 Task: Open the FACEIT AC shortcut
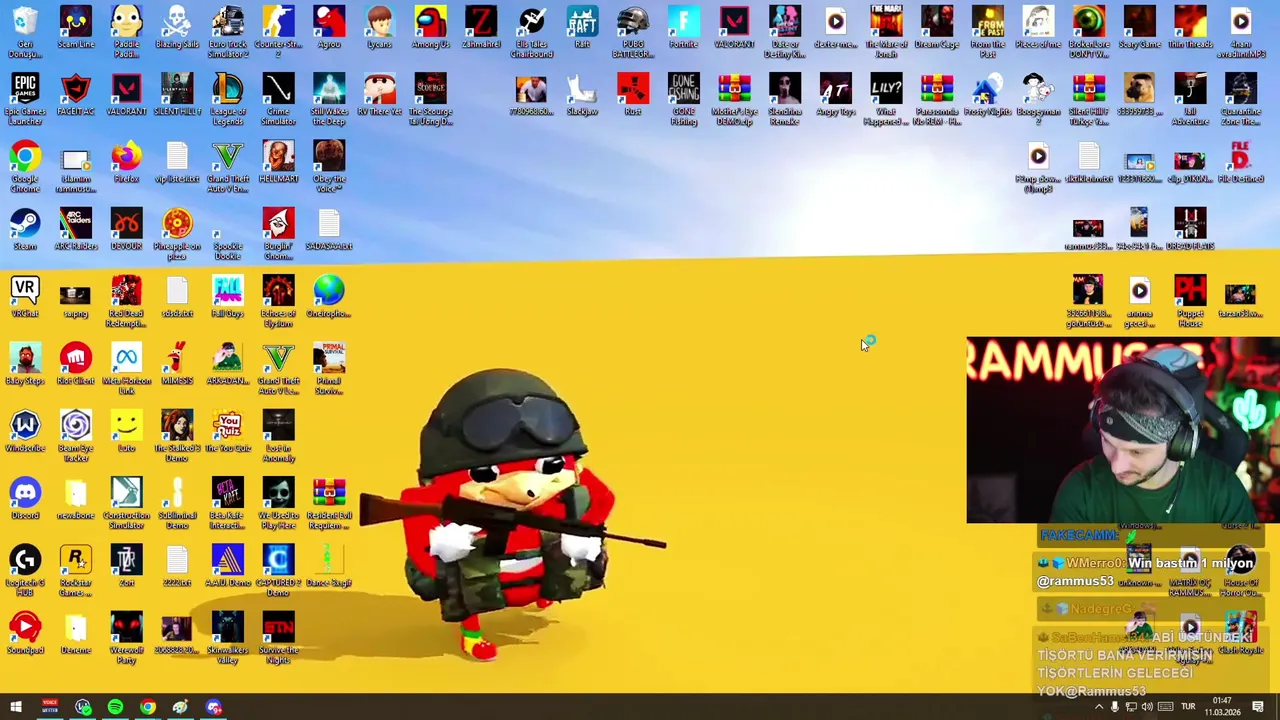tap(76, 95)
